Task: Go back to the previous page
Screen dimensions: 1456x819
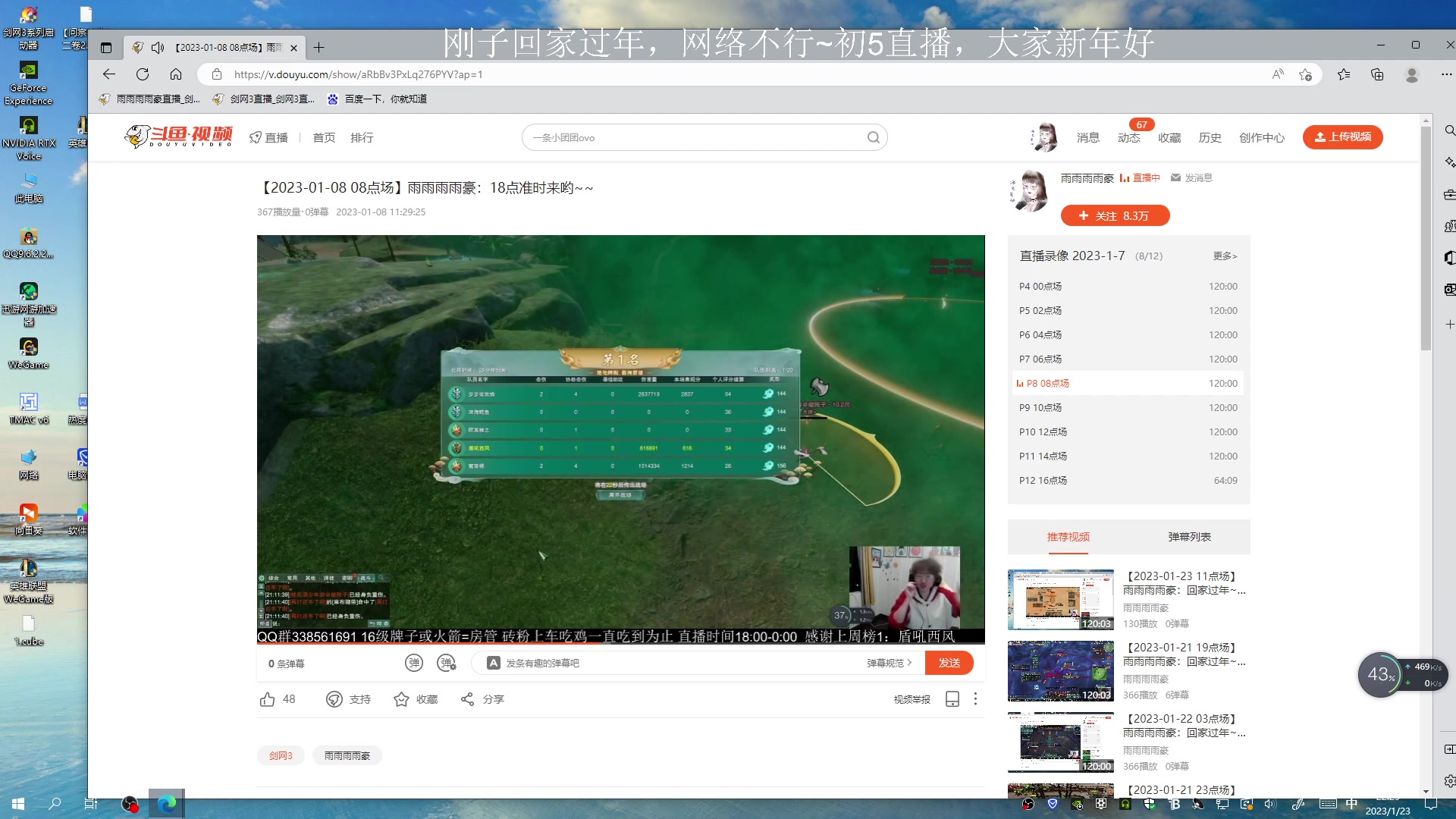Action: click(109, 74)
